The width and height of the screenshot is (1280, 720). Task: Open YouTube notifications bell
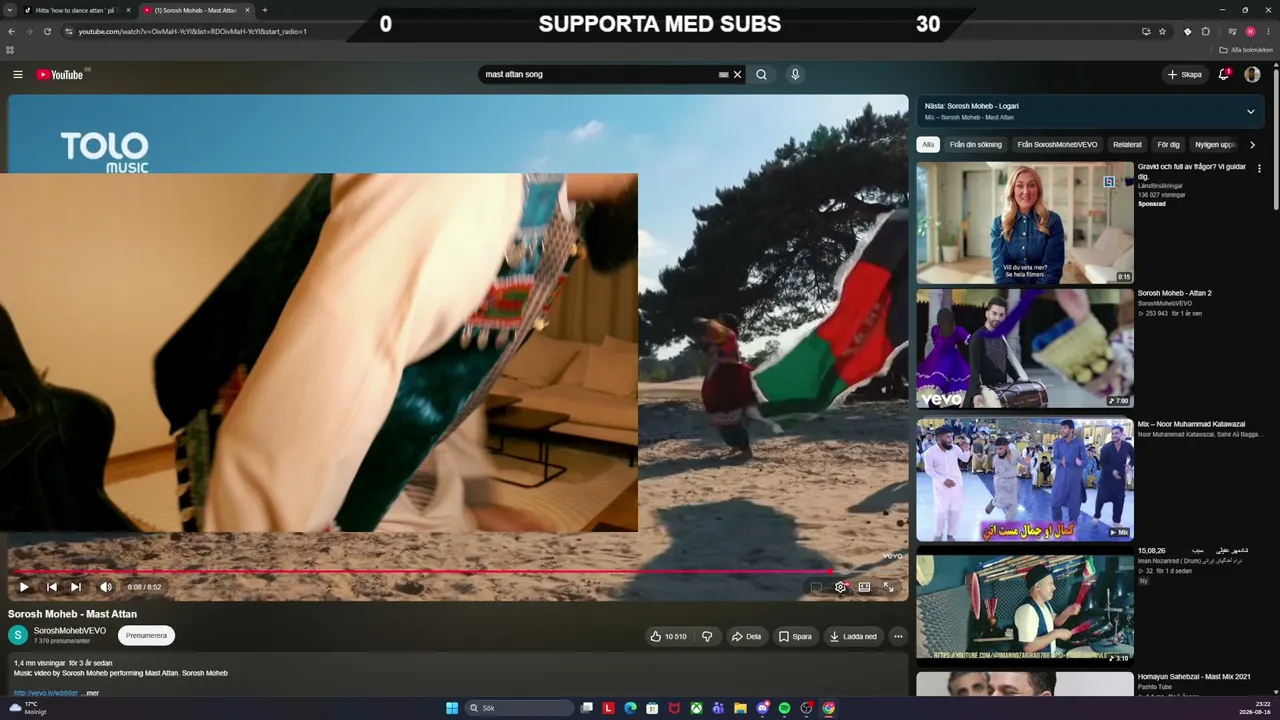1224,74
